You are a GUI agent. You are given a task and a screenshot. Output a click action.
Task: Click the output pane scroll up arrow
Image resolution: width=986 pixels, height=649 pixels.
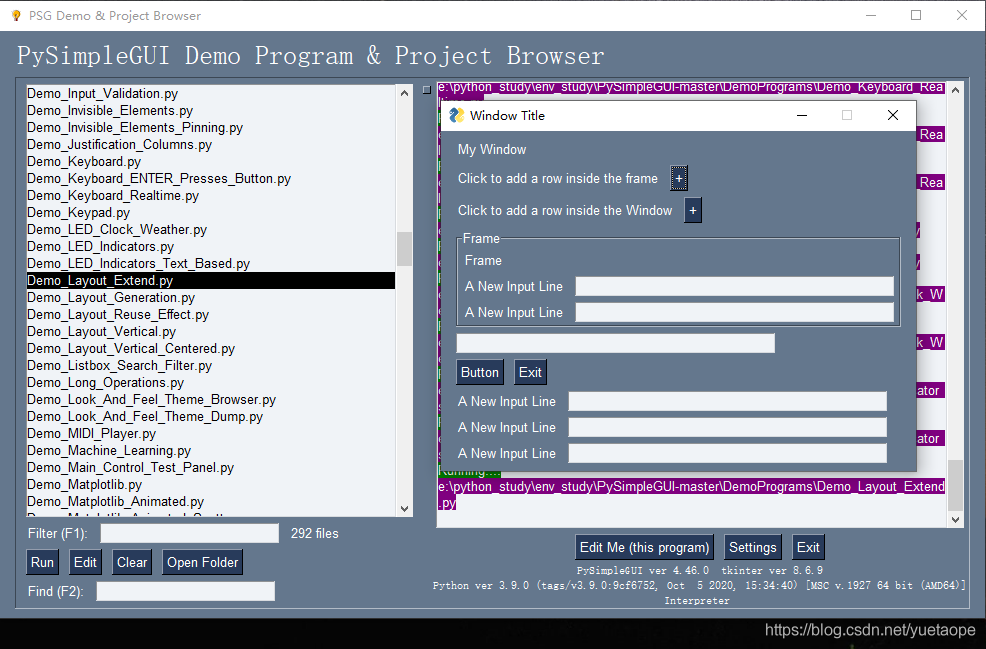[x=955, y=90]
